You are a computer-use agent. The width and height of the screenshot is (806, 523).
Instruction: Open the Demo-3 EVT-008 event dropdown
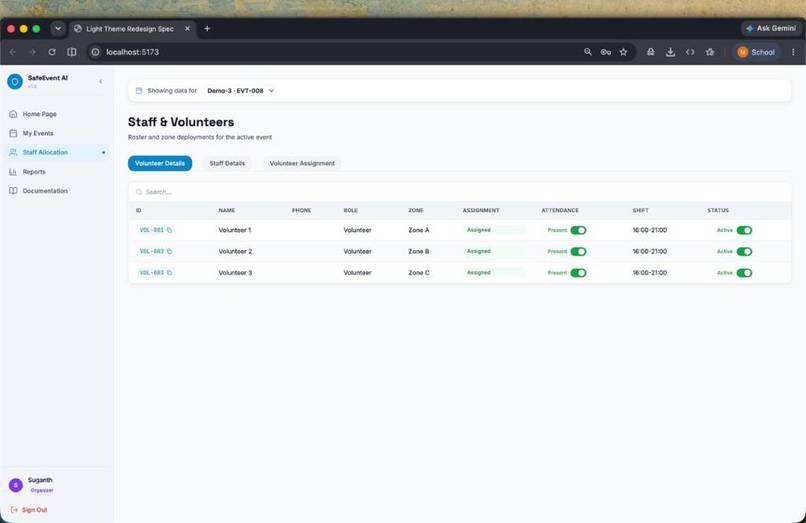pos(241,91)
